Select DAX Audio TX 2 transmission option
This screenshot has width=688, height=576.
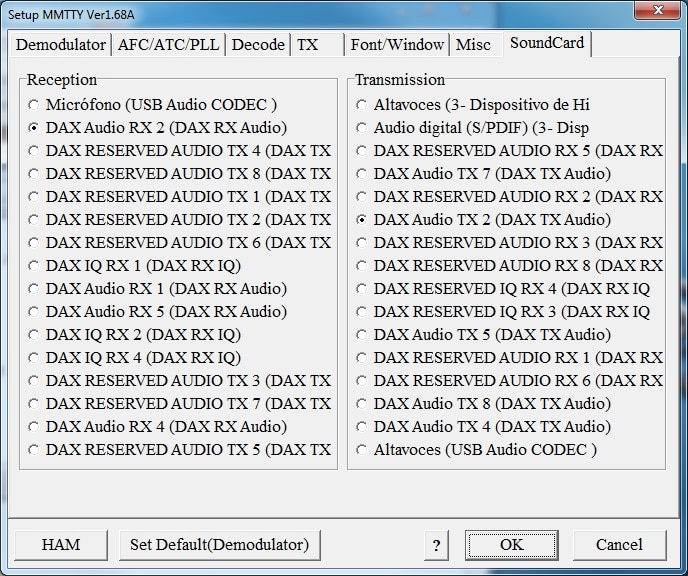(x=484, y=220)
